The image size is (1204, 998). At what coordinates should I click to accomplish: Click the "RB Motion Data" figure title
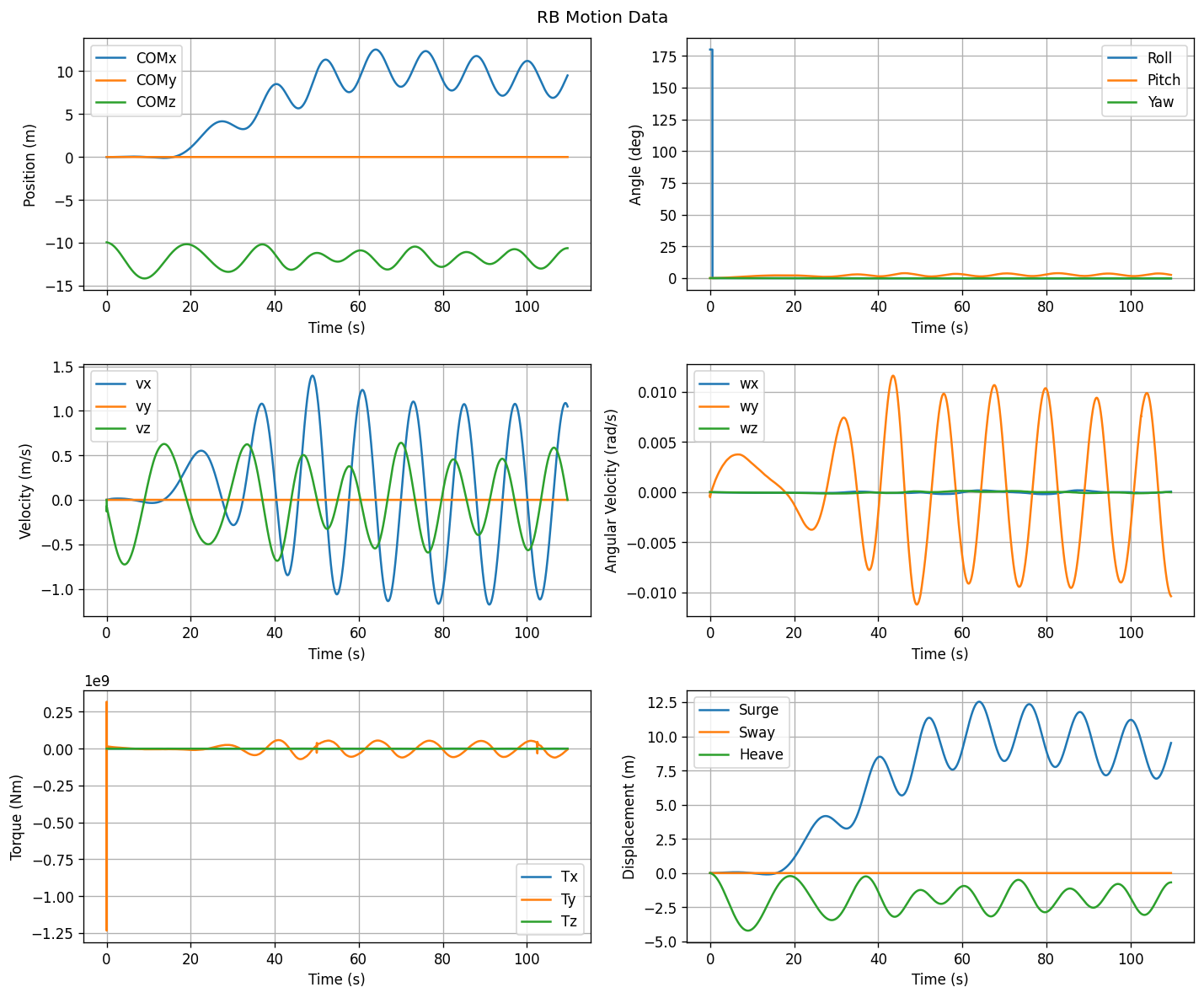pos(602,18)
